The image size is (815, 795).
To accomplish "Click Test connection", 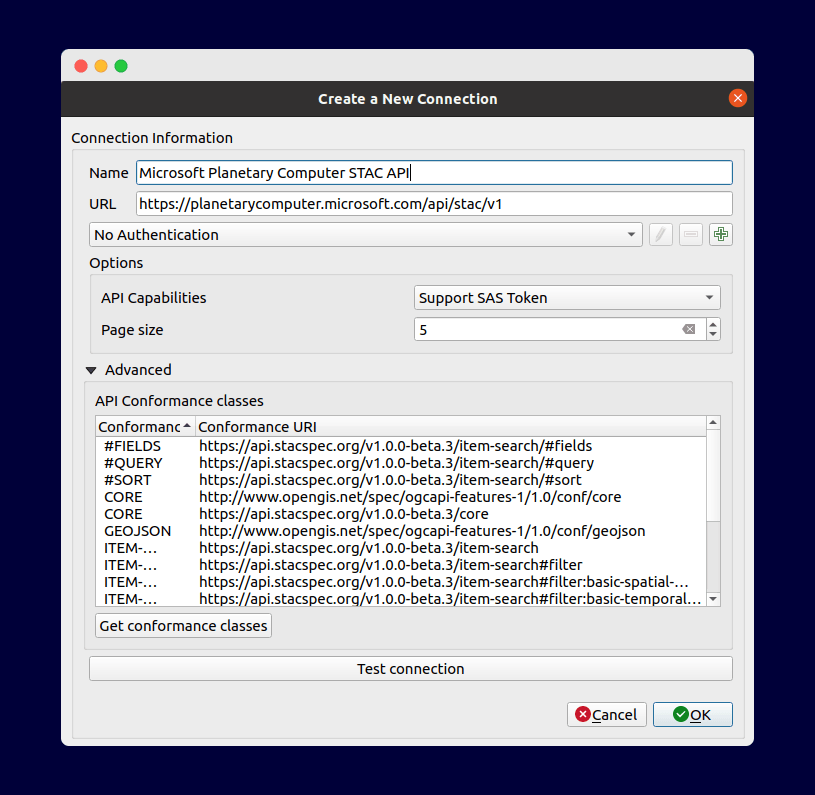I will point(410,668).
